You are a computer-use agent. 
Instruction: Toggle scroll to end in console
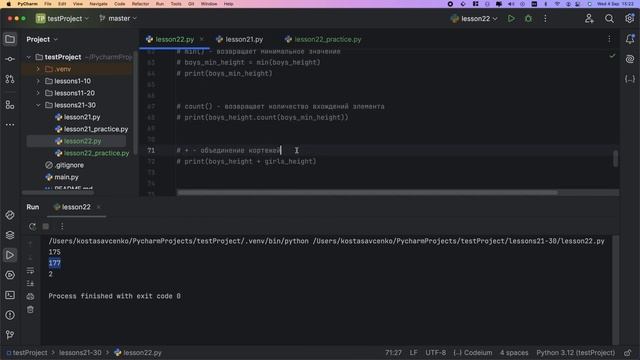tap(30, 283)
